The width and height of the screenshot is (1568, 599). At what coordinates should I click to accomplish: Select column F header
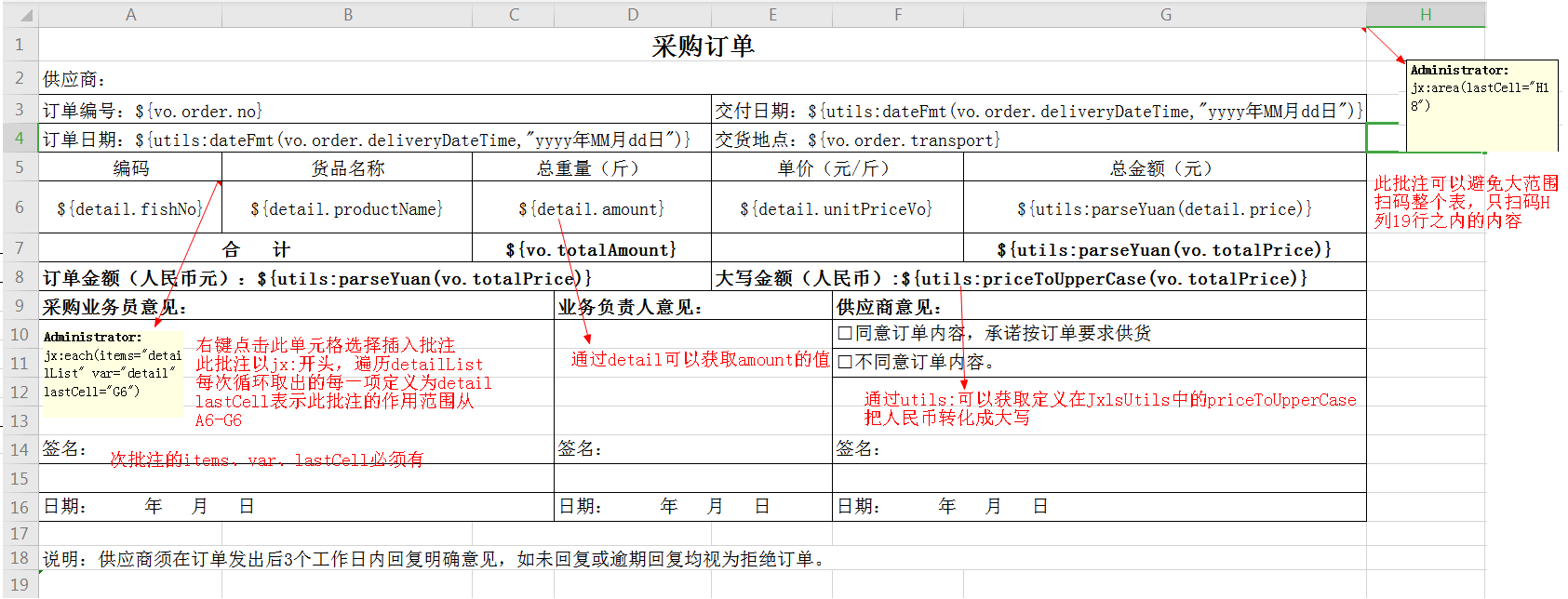(898, 15)
